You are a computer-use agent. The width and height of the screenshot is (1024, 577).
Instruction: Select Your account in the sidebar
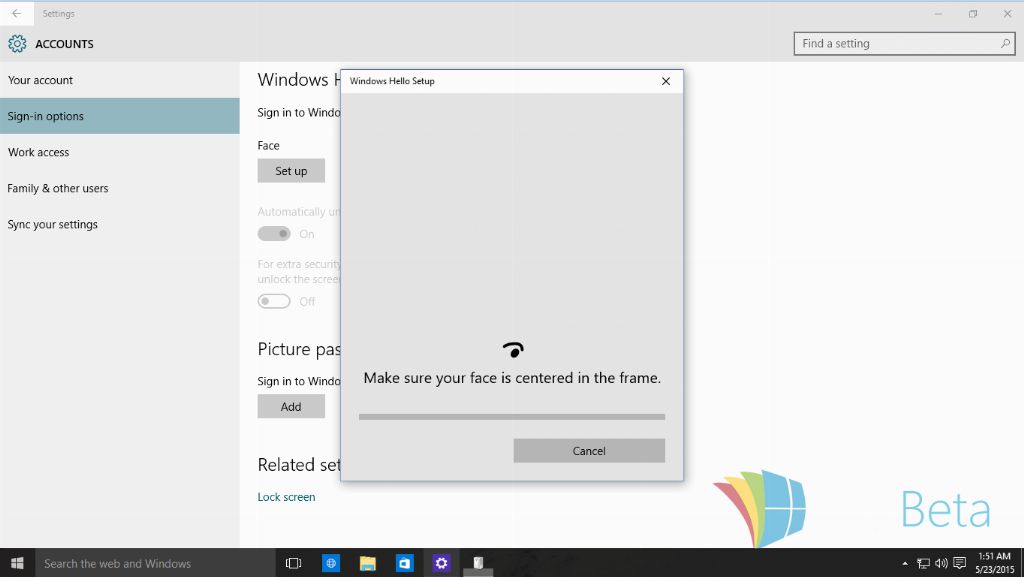40,80
